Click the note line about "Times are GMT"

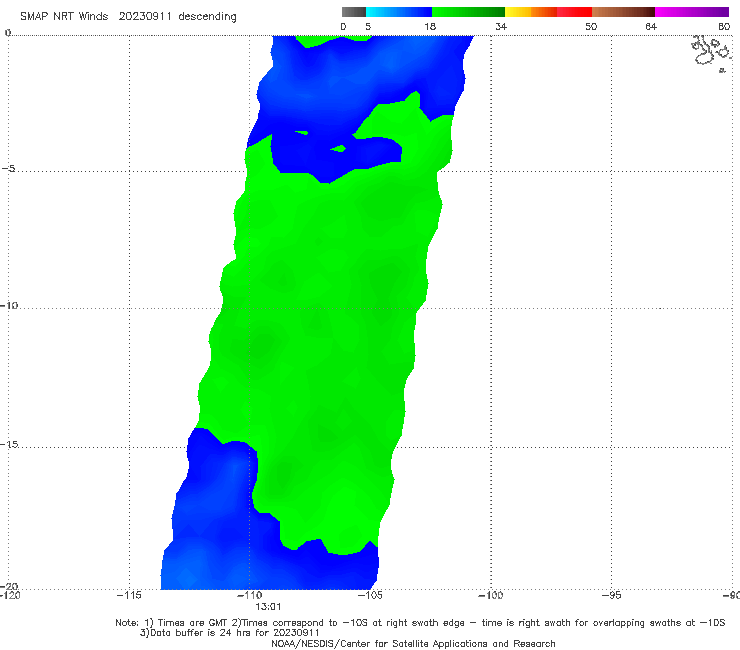(420, 623)
